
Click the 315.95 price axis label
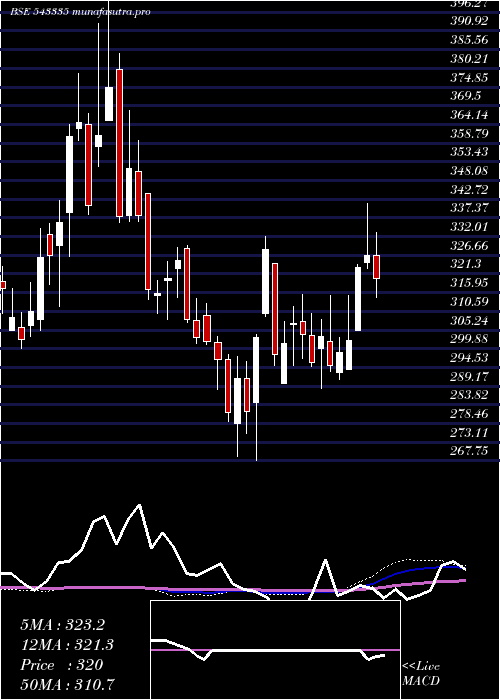[469, 283]
